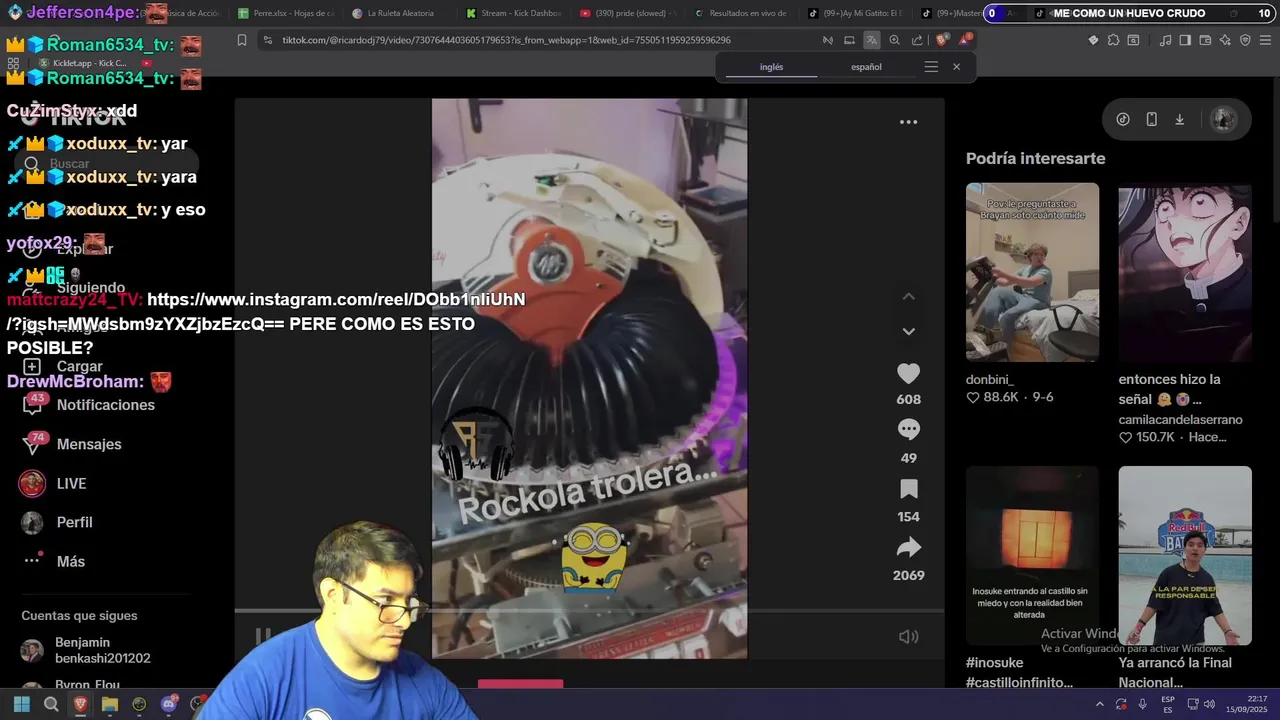
Task: Open Mensajes in the TikTok sidebar
Action: click(72, 444)
